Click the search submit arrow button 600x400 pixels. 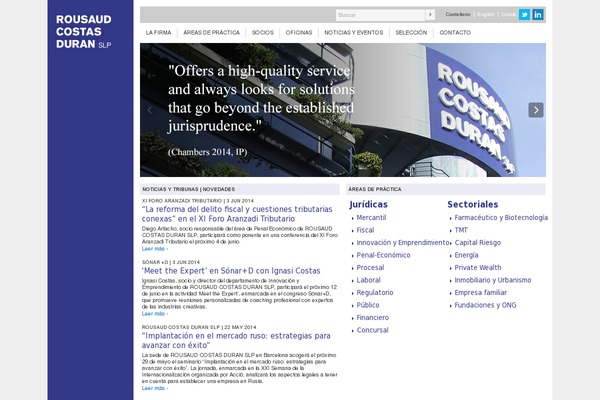tap(430, 15)
